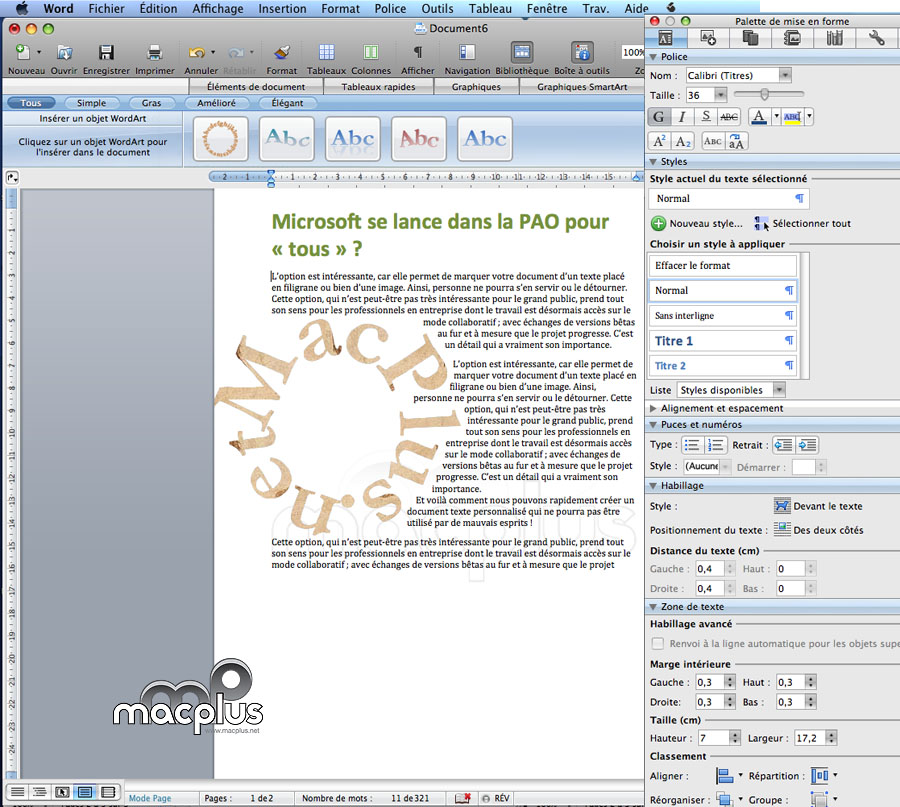Image resolution: width=900 pixels, height=807 pixels.
Task: Open the Styles disponibles list dropdown
Action: click(779, 390)
